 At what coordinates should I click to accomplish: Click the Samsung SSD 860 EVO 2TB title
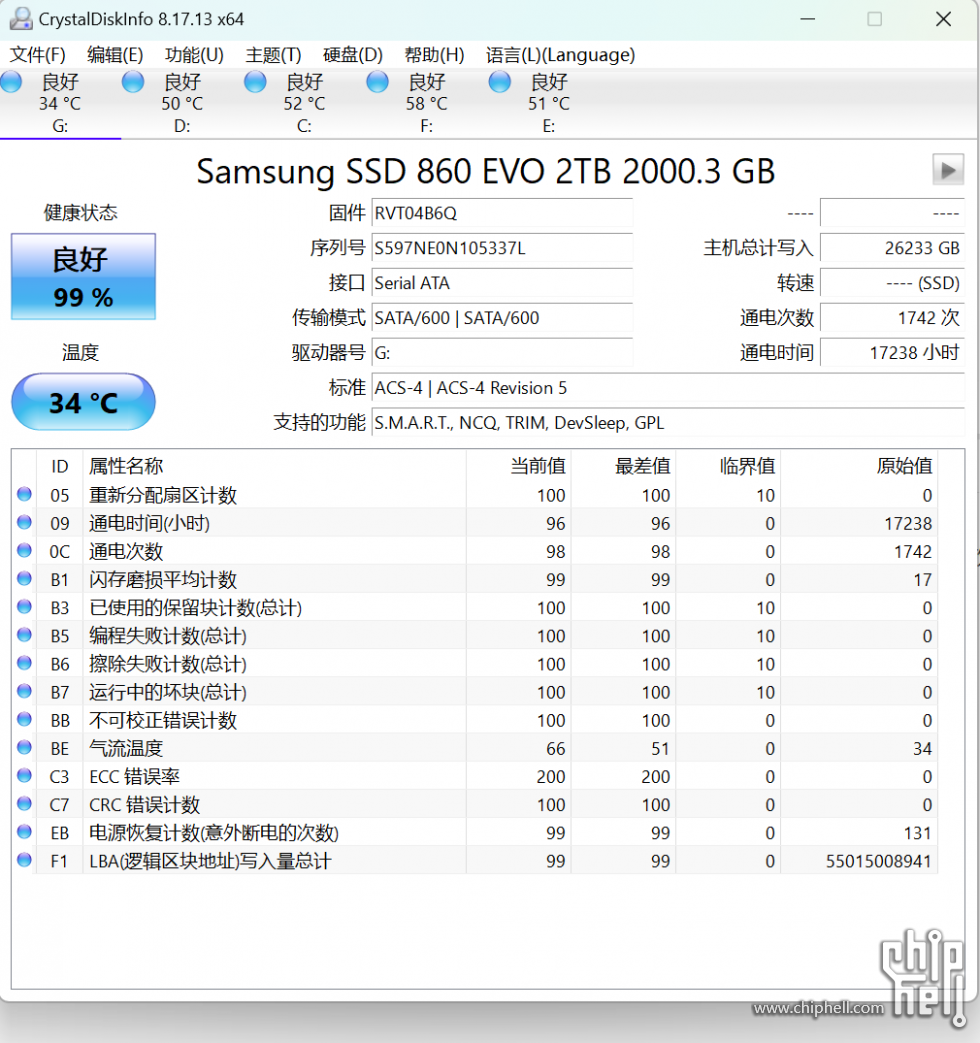coord(486,171)
